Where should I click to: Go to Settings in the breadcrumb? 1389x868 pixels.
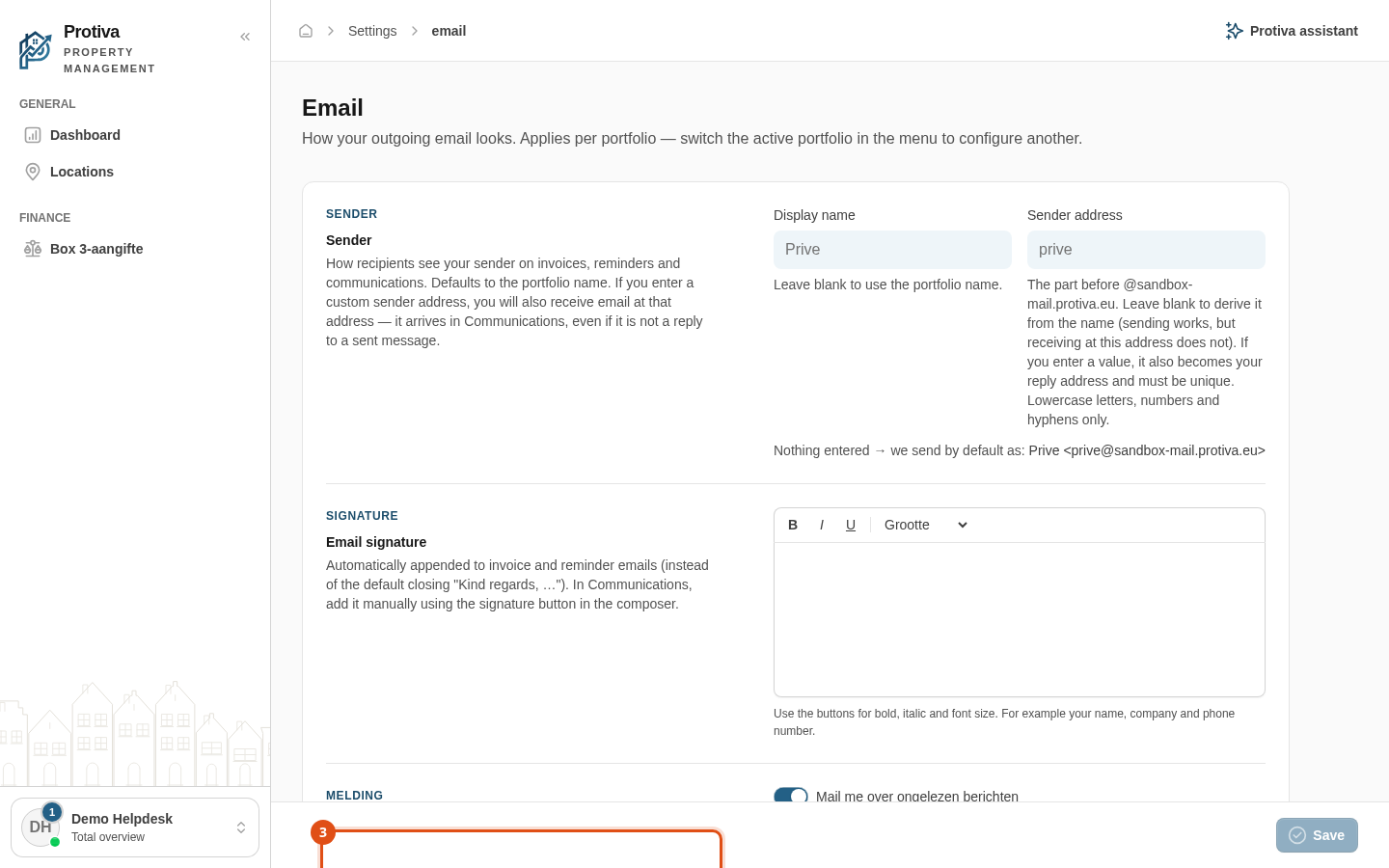point(372,31)
